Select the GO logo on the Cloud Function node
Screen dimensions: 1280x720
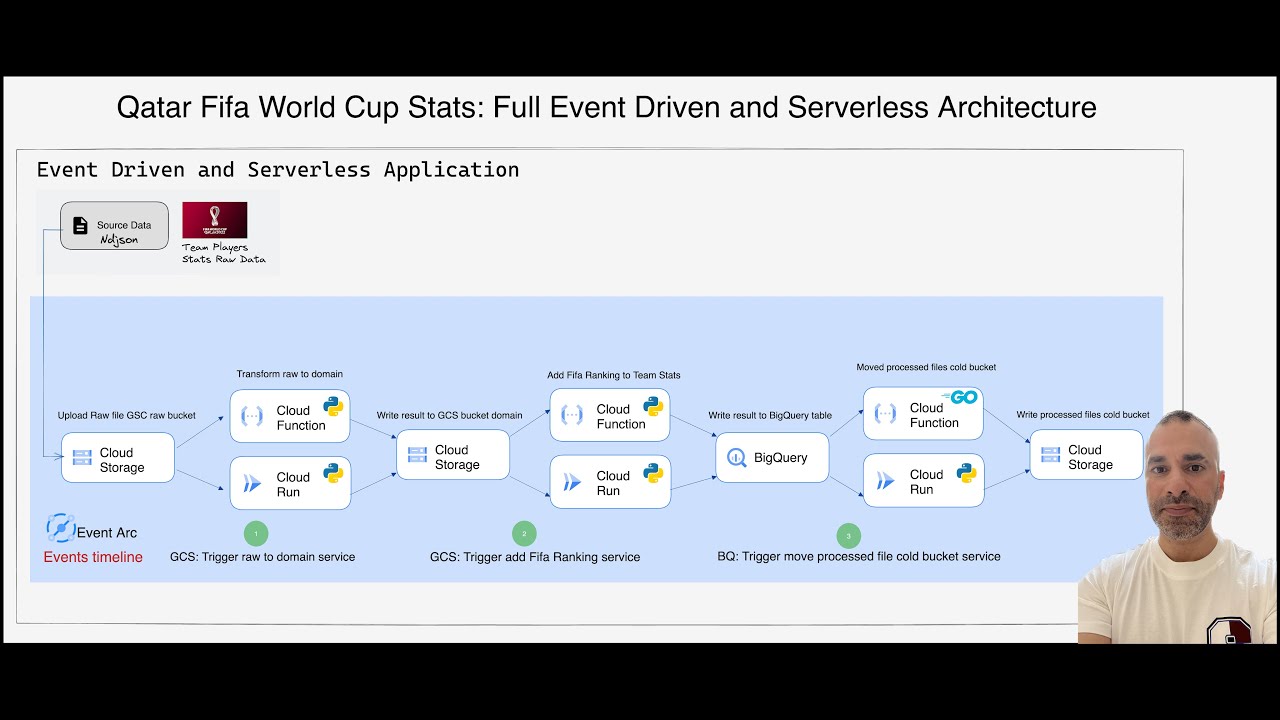[960, 396]
